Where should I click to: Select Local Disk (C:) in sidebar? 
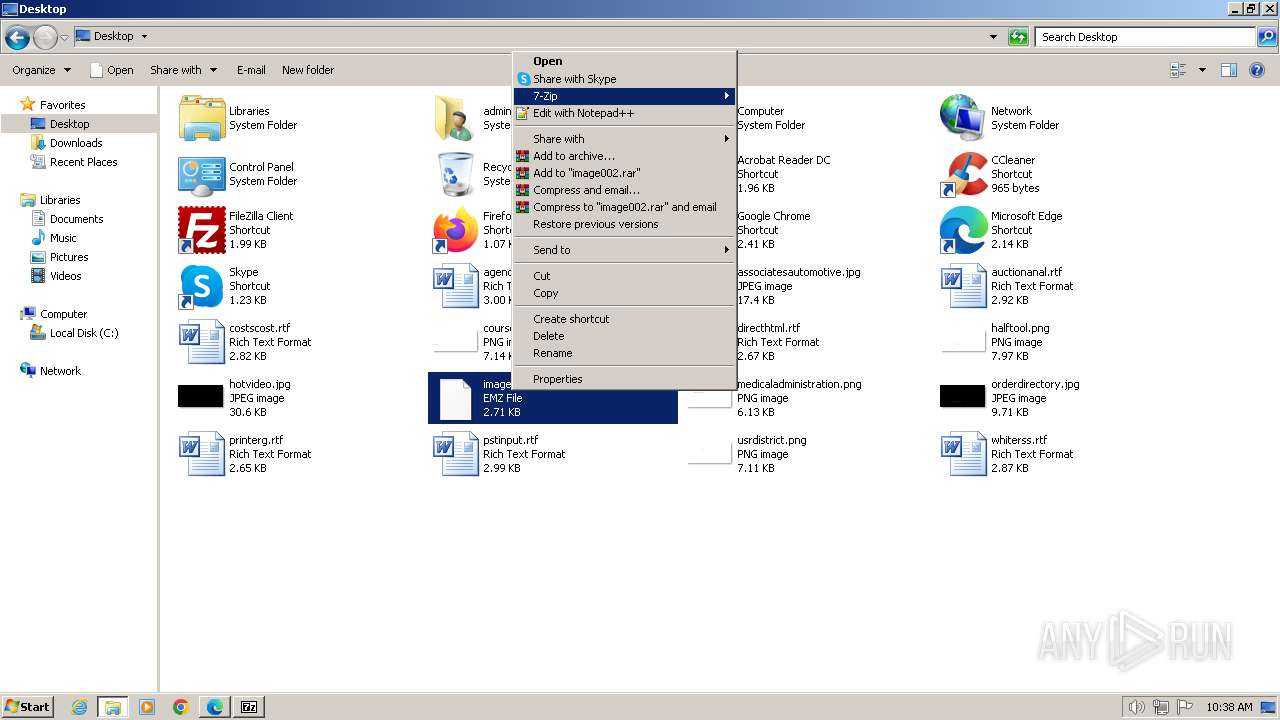pos(84,333)
